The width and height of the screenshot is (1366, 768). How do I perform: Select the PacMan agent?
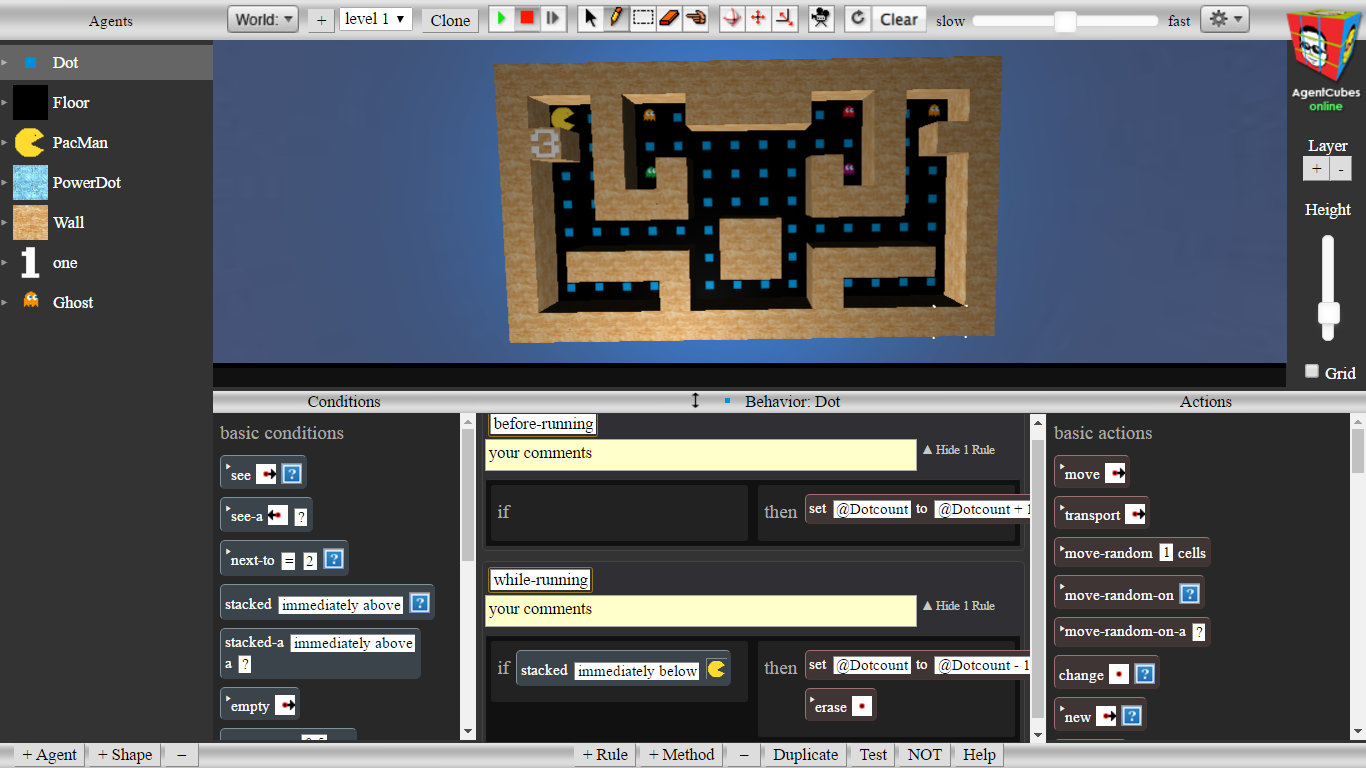tap(106, 142)
